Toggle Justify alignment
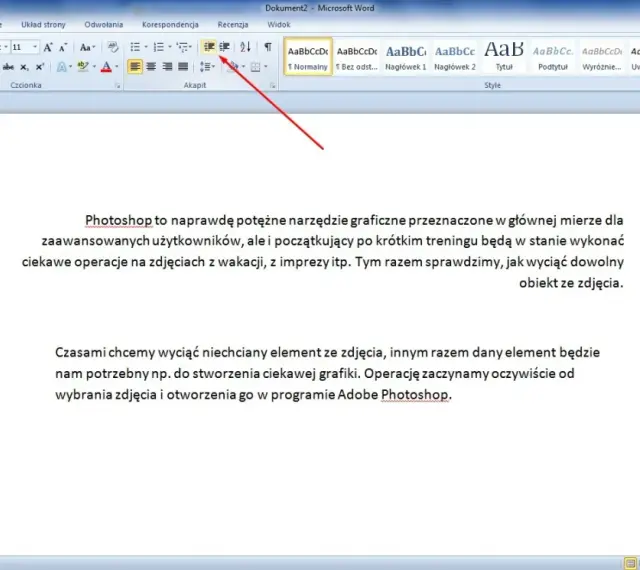The height and width of the screenshot is (570, 640). (183, 67)
